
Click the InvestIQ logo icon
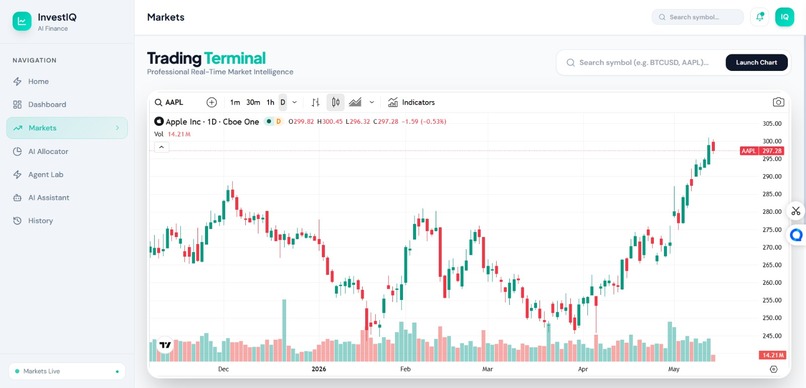point(22,21)
